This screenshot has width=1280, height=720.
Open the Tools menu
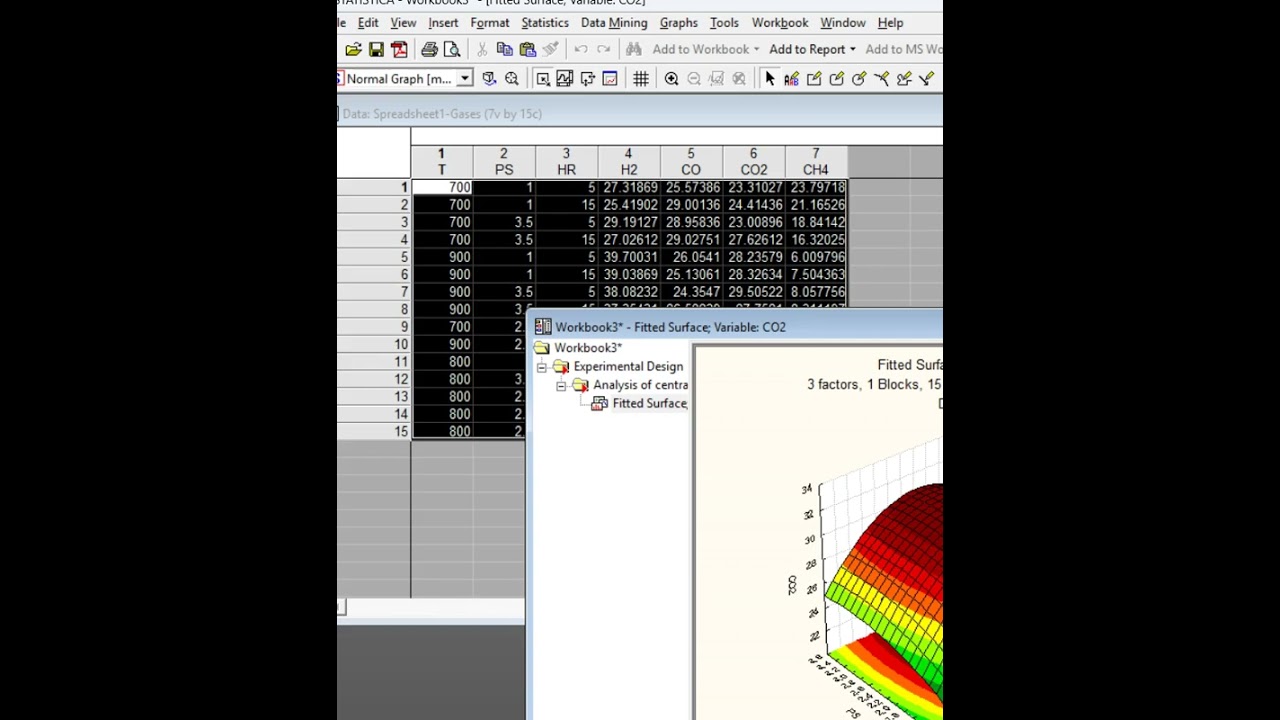(724, 23)
